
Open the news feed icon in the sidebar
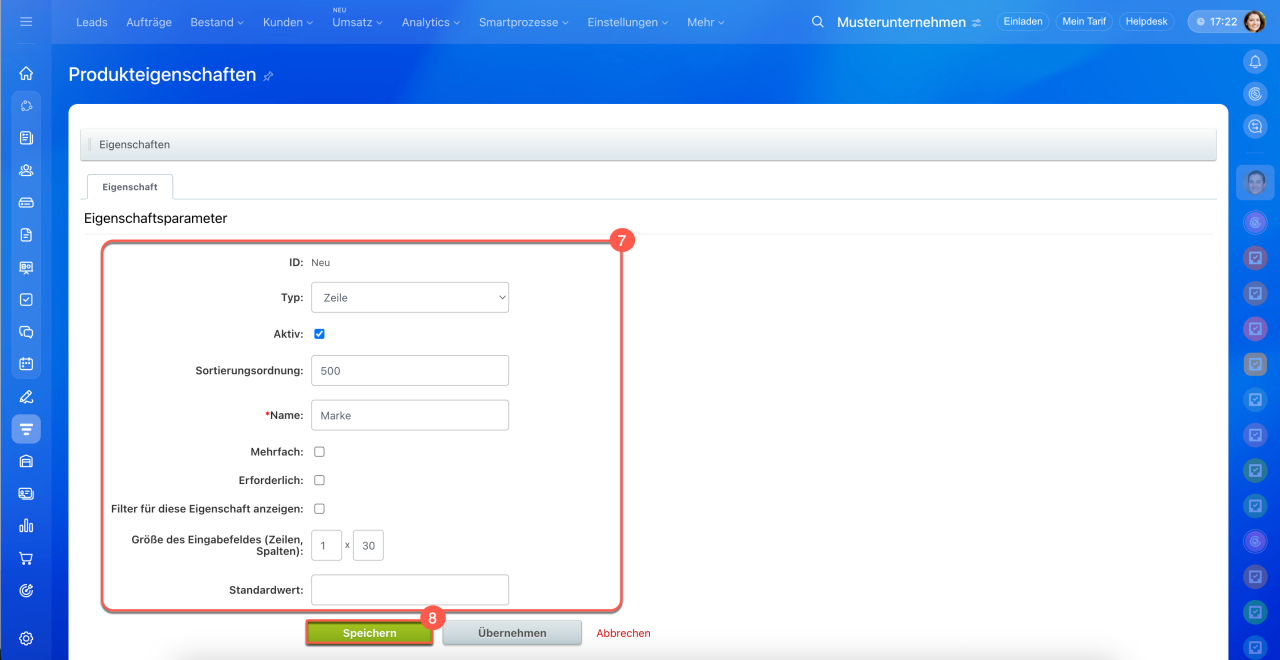[x=26, y=137]
